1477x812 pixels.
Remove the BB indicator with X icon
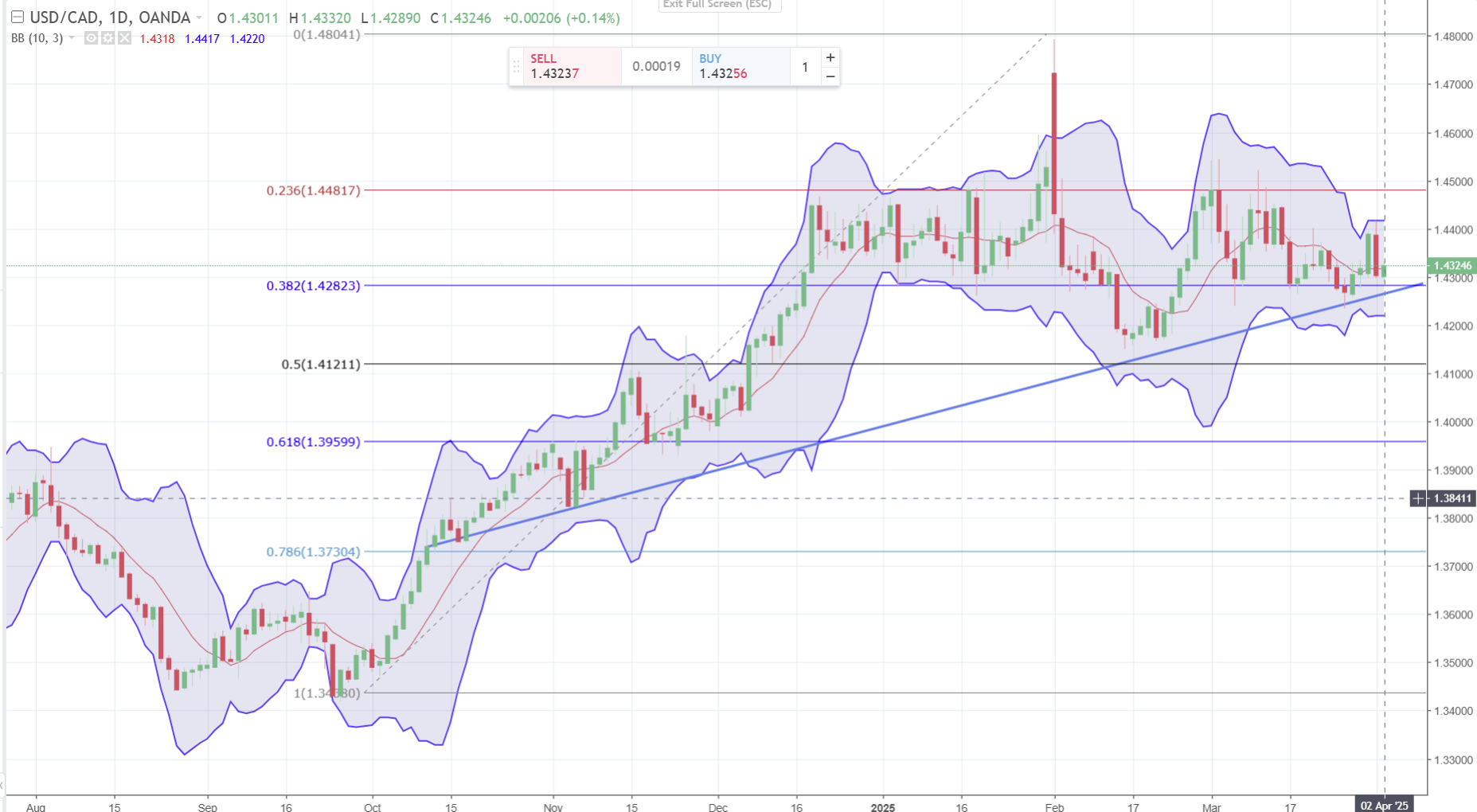tap(124, 38)
